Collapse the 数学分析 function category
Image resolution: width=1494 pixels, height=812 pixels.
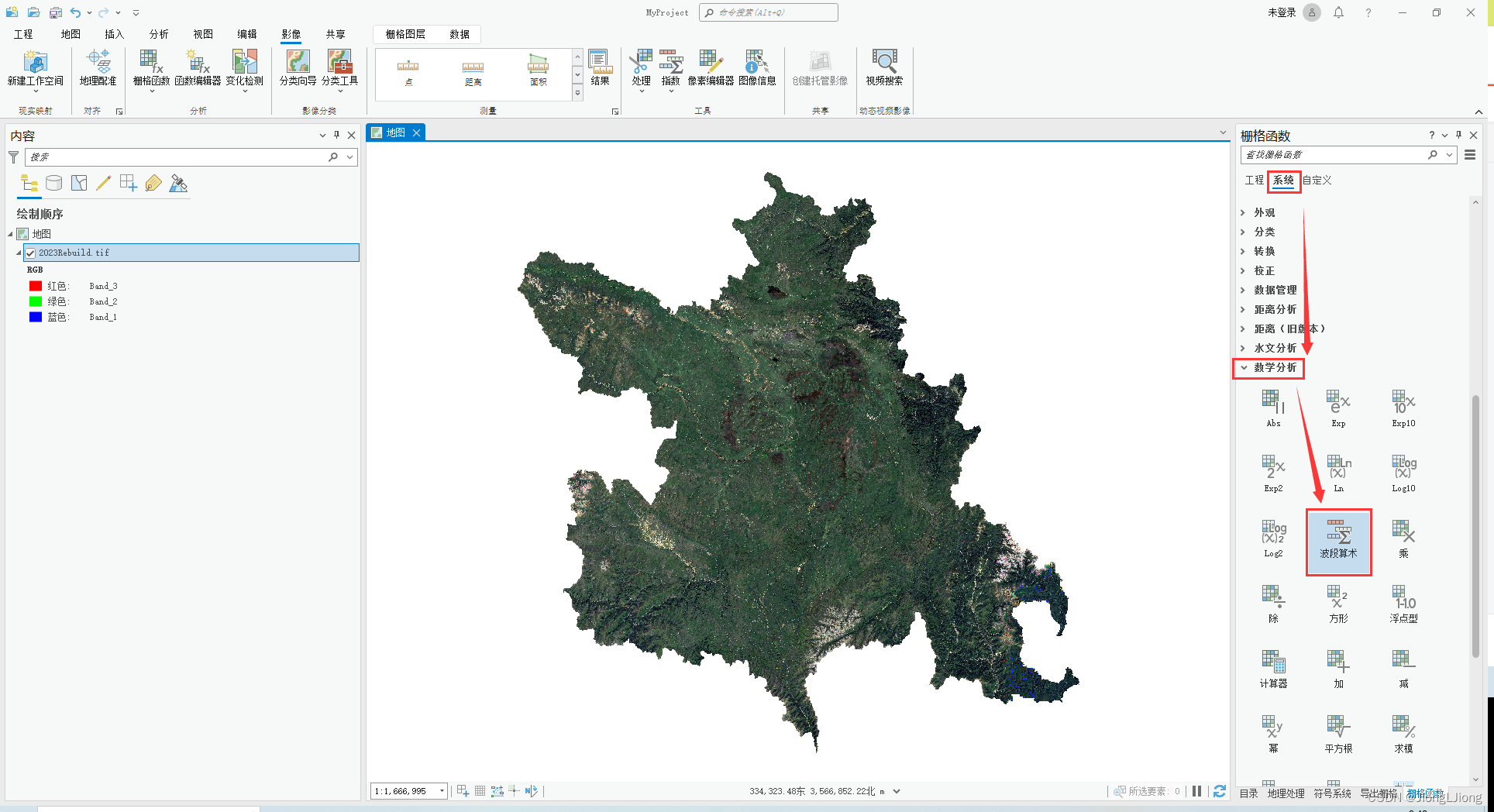point(1244,367)
